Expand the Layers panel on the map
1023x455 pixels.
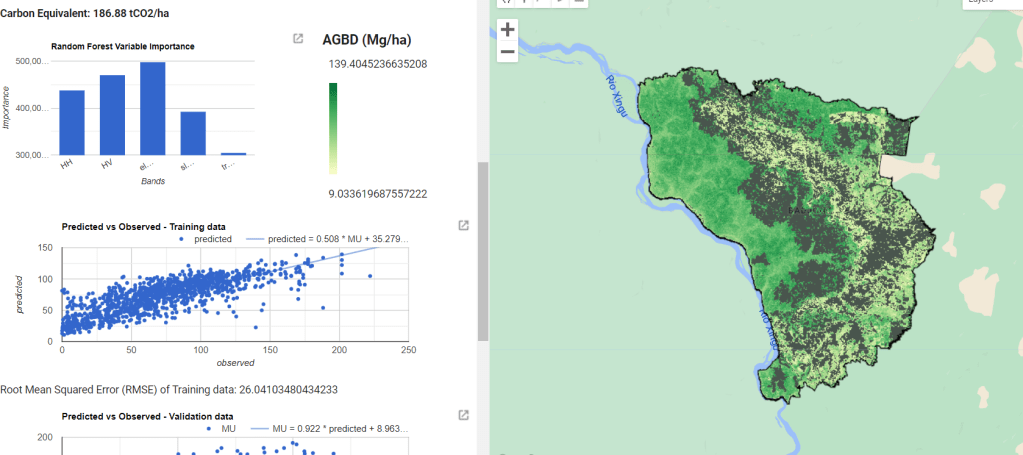(990, 3)
